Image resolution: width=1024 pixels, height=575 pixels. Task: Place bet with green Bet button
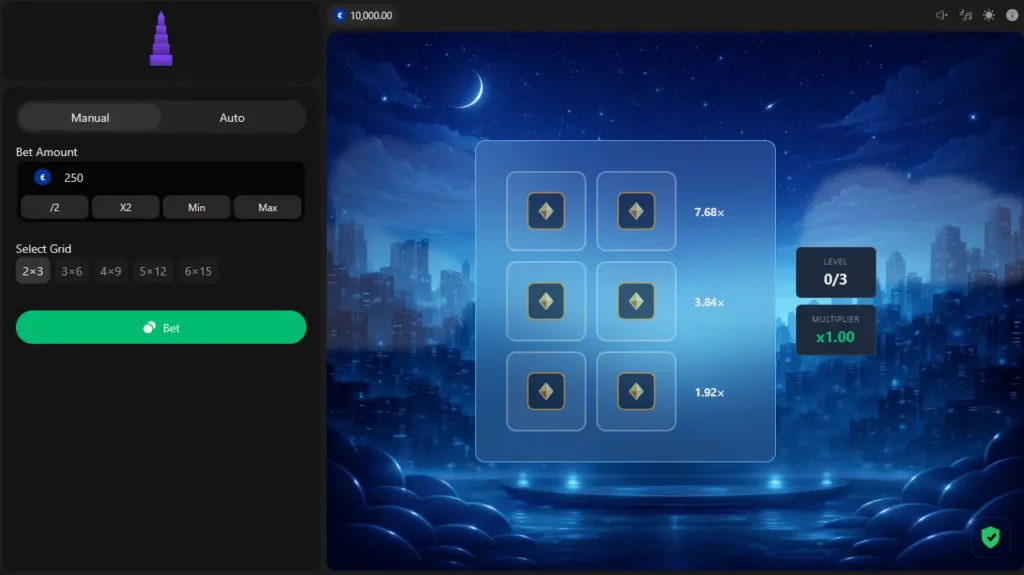click(x=161, y=327)
